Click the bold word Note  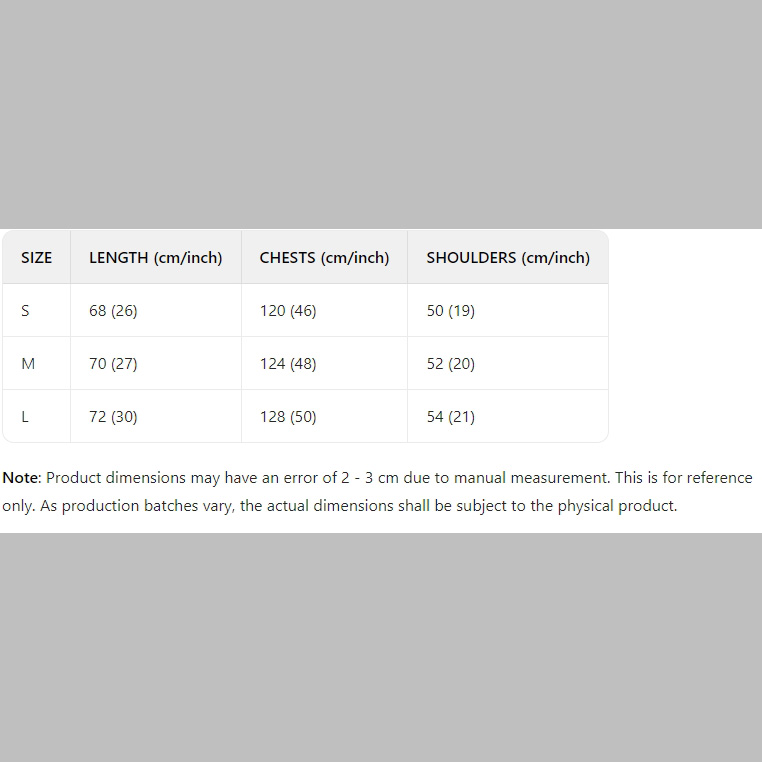tap(20, 478)
